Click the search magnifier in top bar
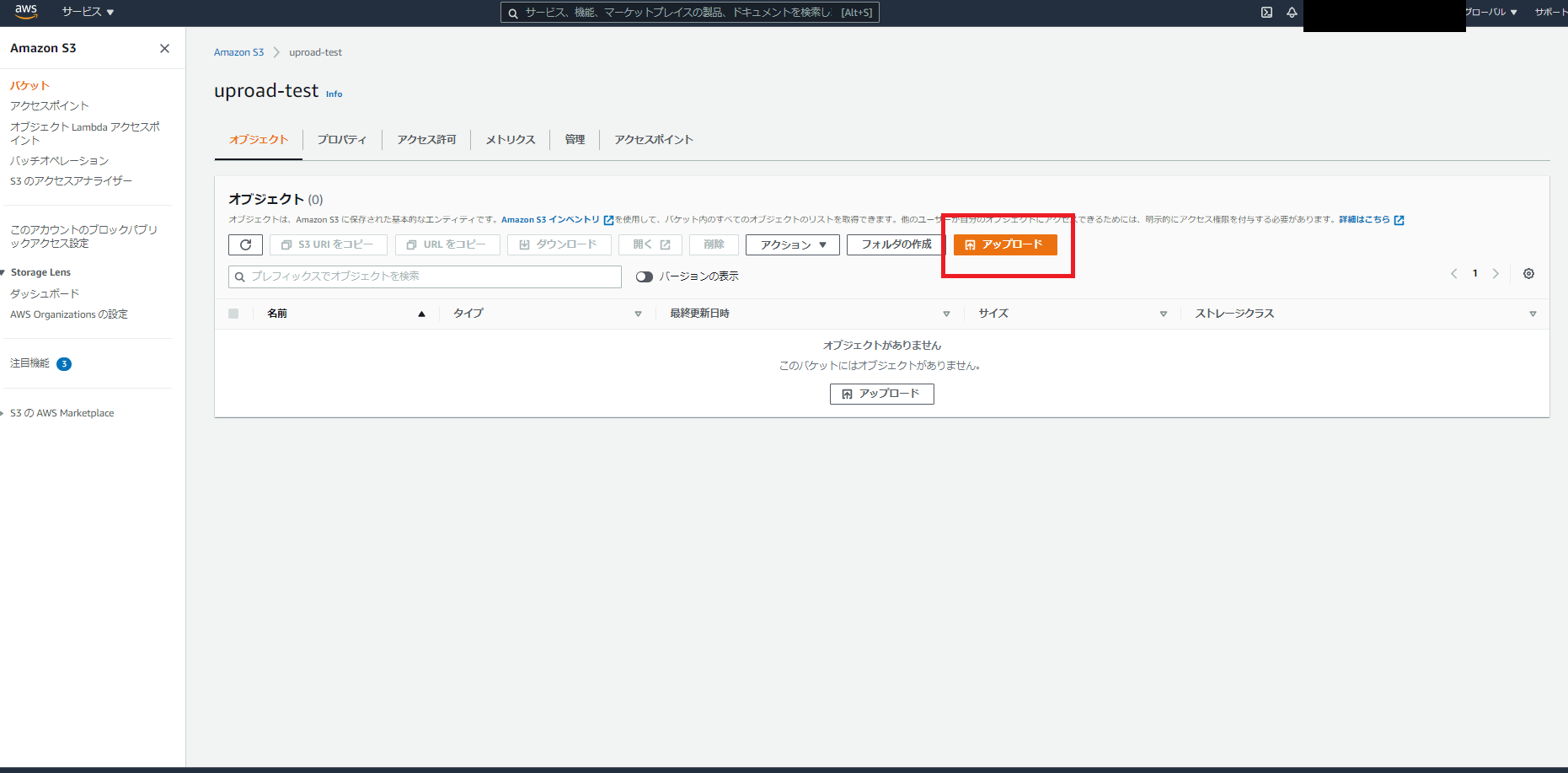1568x773 pixels. (512, 13)
